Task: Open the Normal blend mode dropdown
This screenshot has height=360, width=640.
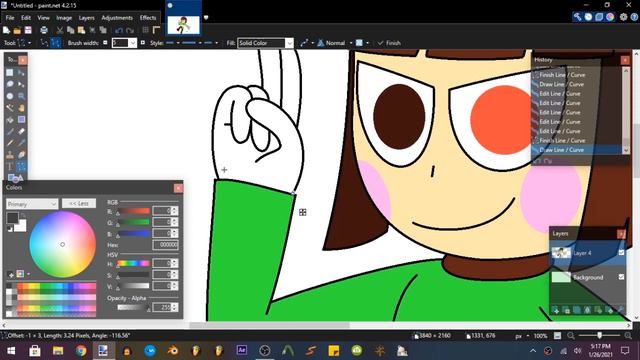Action: click(x=335, y=43)
